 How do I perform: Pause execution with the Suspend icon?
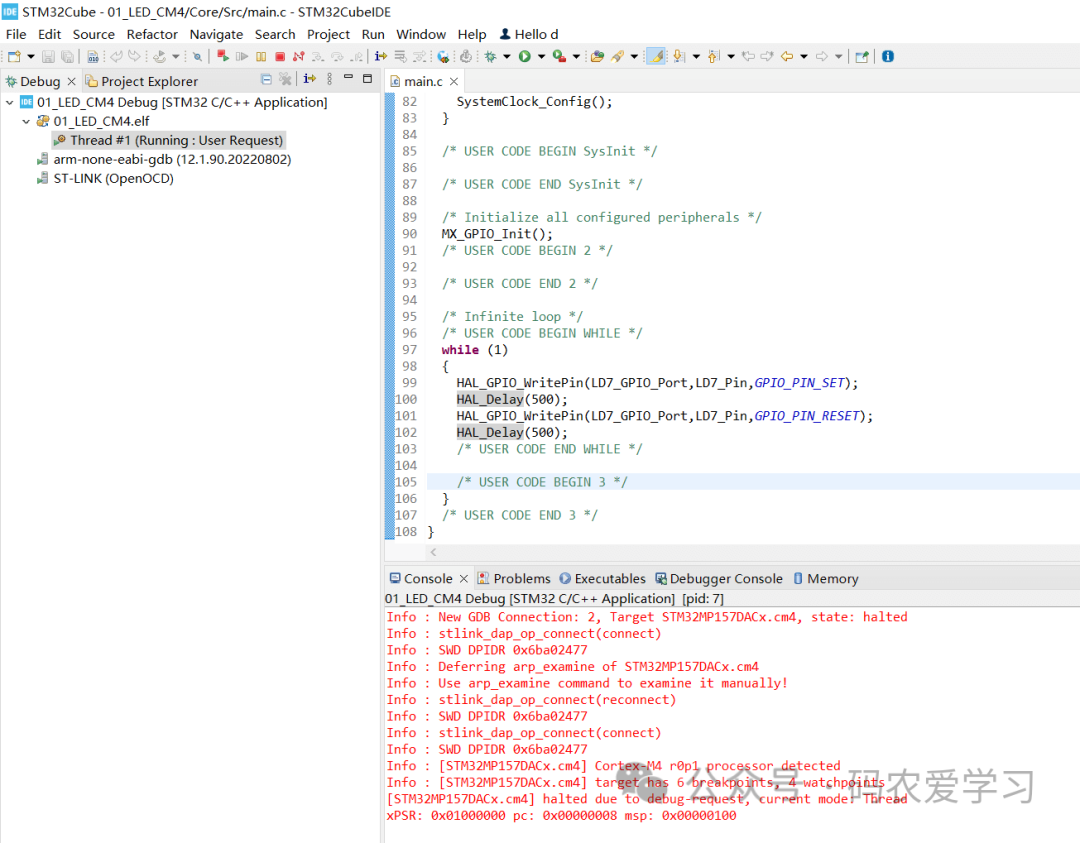[x=261, y=56]
